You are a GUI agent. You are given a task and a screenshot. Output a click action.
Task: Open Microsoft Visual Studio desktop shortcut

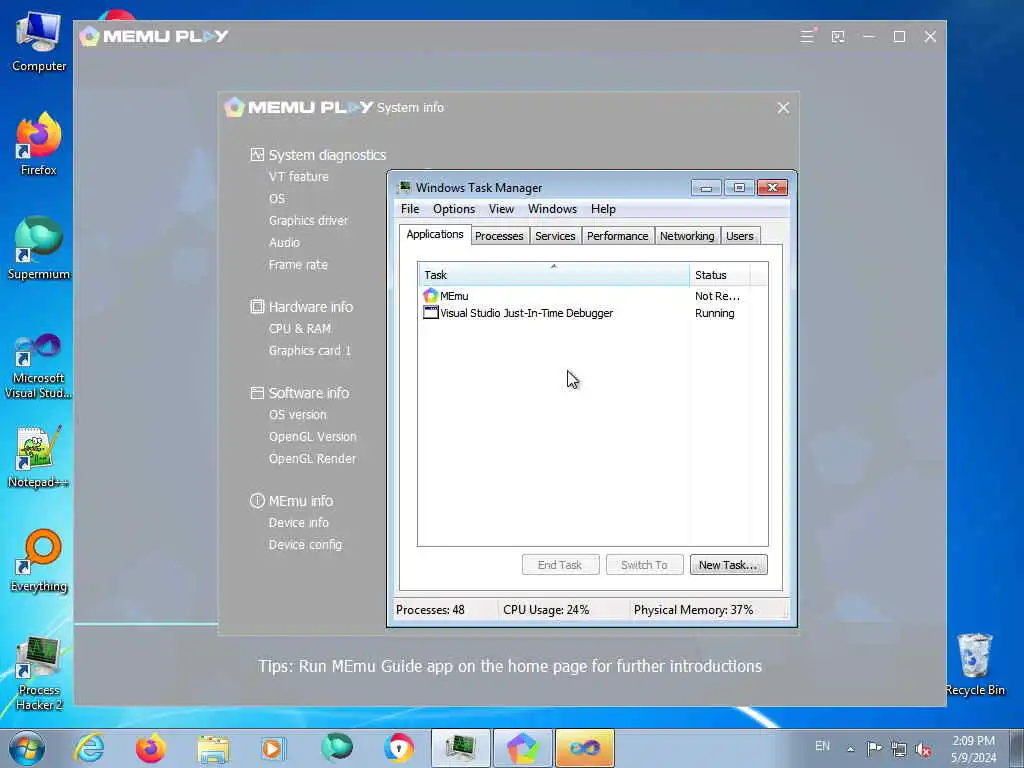click(39, 366)
